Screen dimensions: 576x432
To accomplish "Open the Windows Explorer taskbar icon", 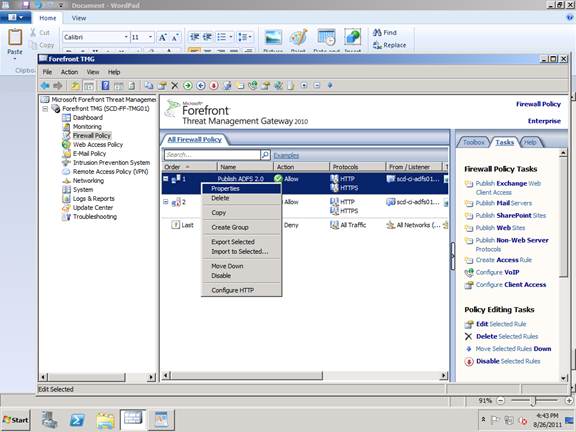I will [x=105, y=420].
